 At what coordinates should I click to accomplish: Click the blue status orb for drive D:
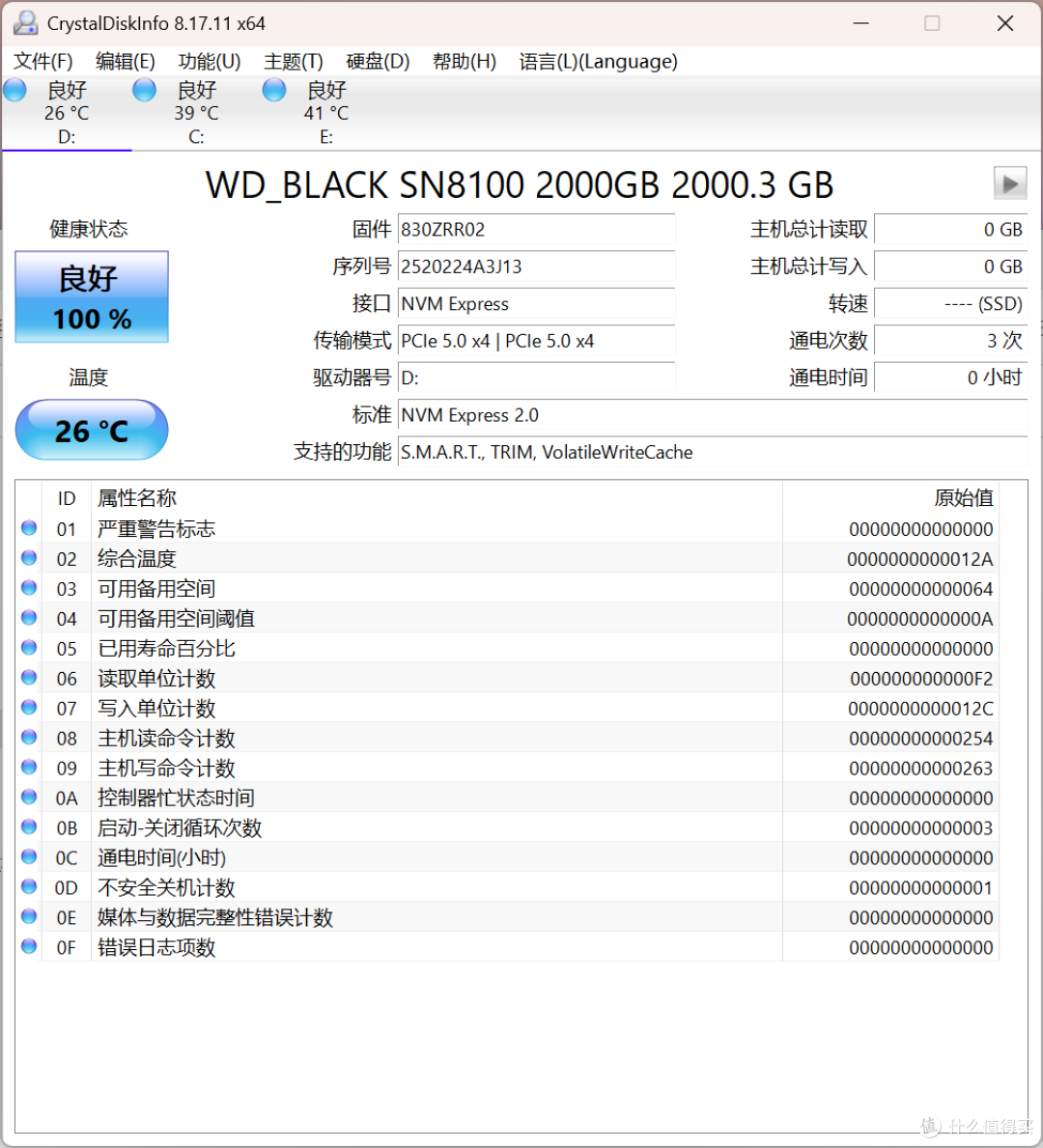click(x=14, y=90)
